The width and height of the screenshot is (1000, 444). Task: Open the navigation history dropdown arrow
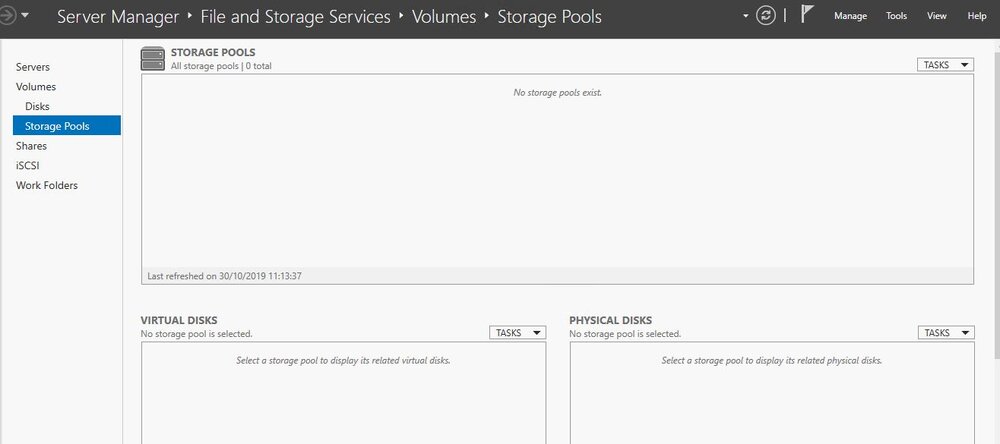coord(25,15)
